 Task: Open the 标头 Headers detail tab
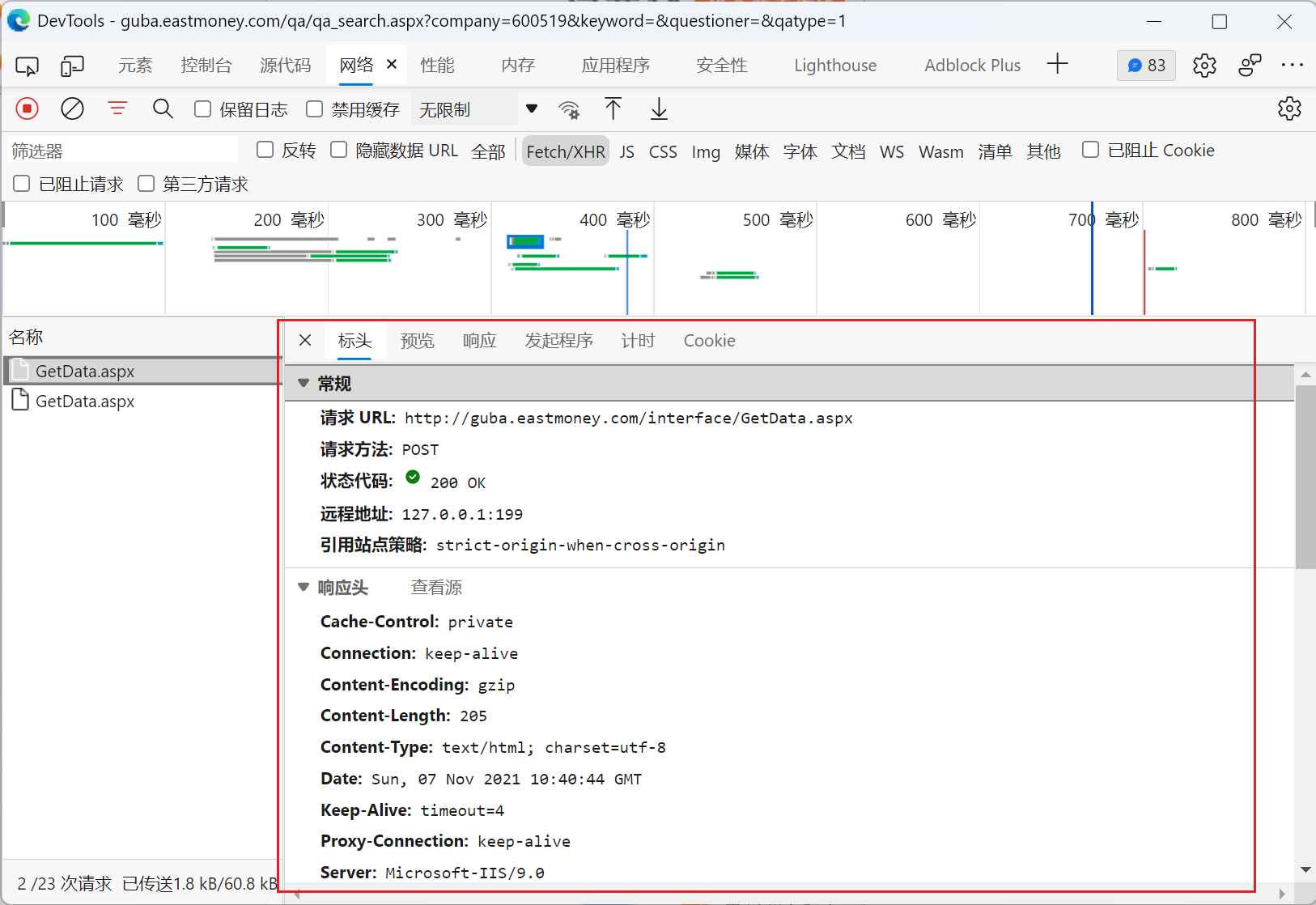pyautogui.click(x=354, y=341)
